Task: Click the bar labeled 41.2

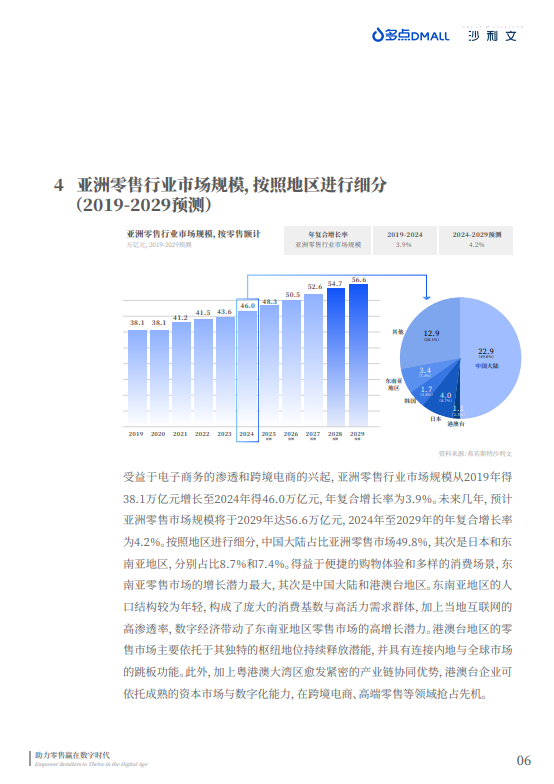Action: [x=181, y=374]
